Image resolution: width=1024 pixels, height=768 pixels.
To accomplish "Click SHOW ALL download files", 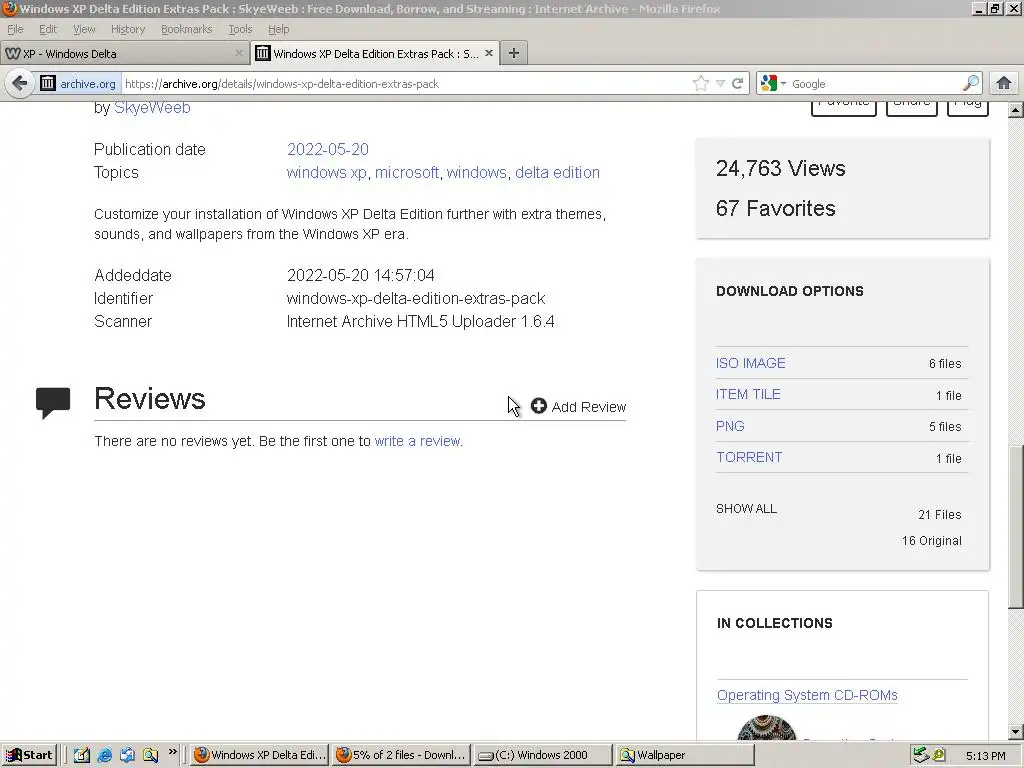I will pos(746,509).
